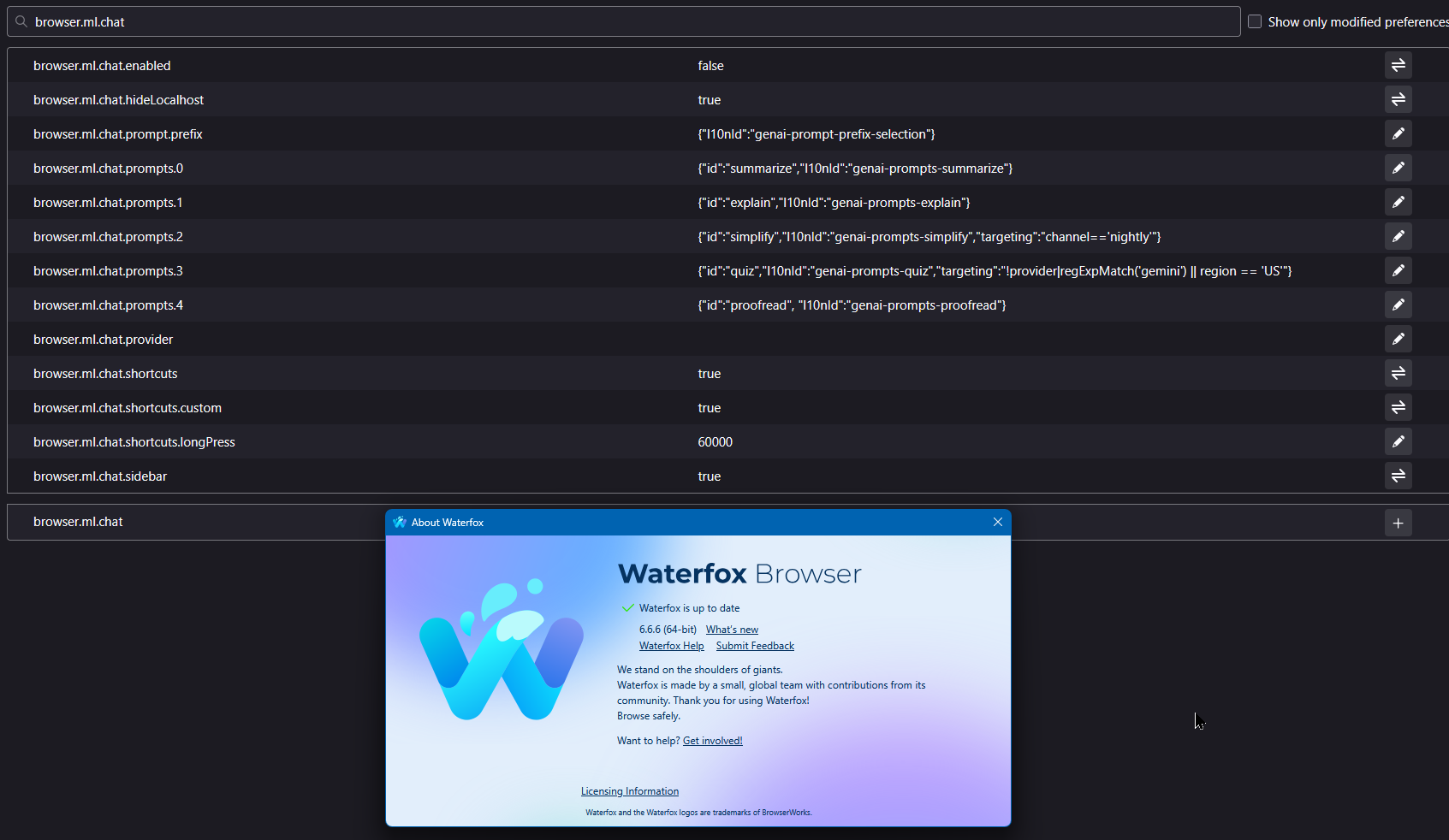1449x840 pixels.
Task: Open Licensing Information link
Action: [x=630, y=791]
